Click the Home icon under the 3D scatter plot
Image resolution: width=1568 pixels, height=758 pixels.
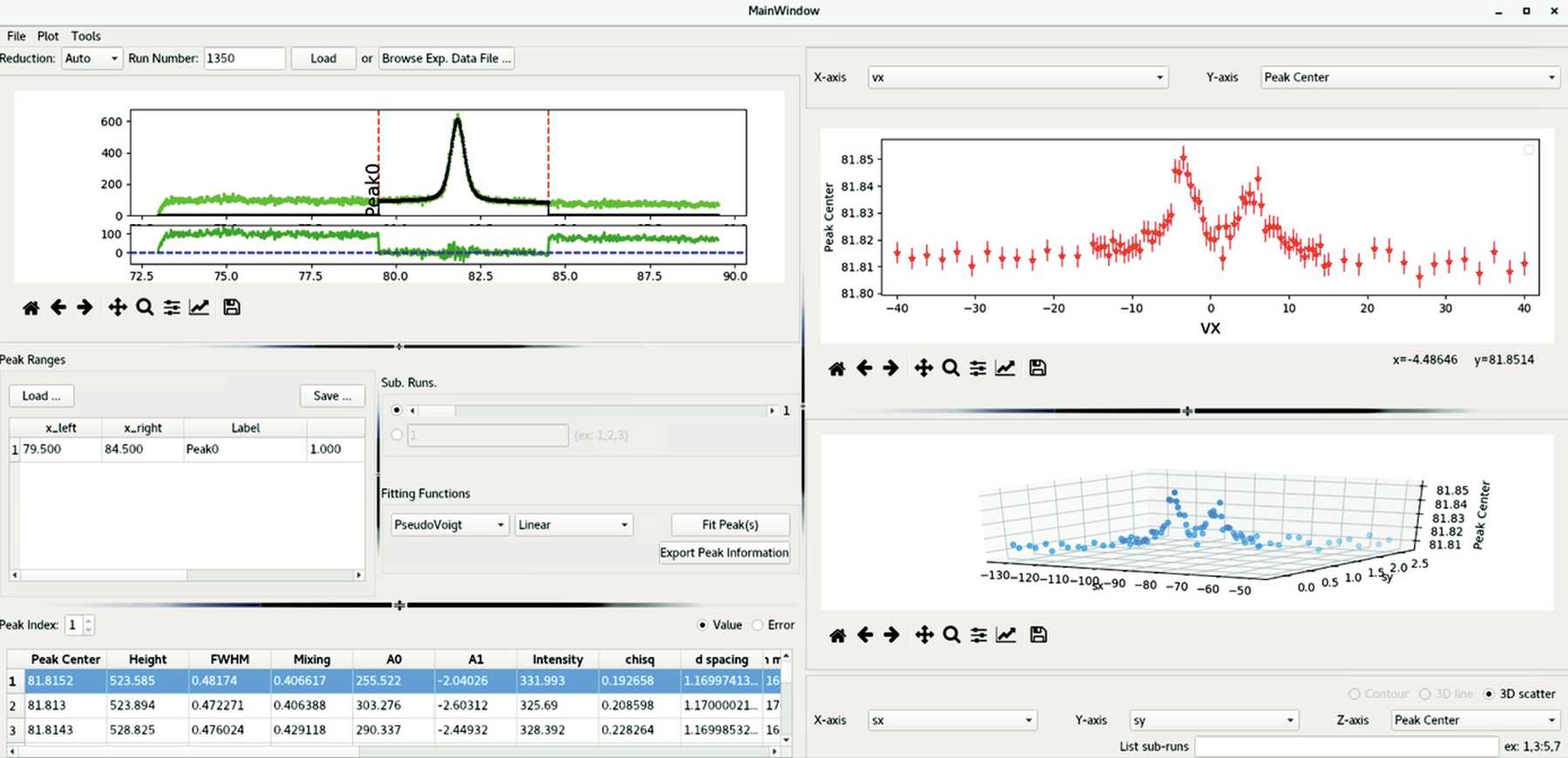point(837,635)
